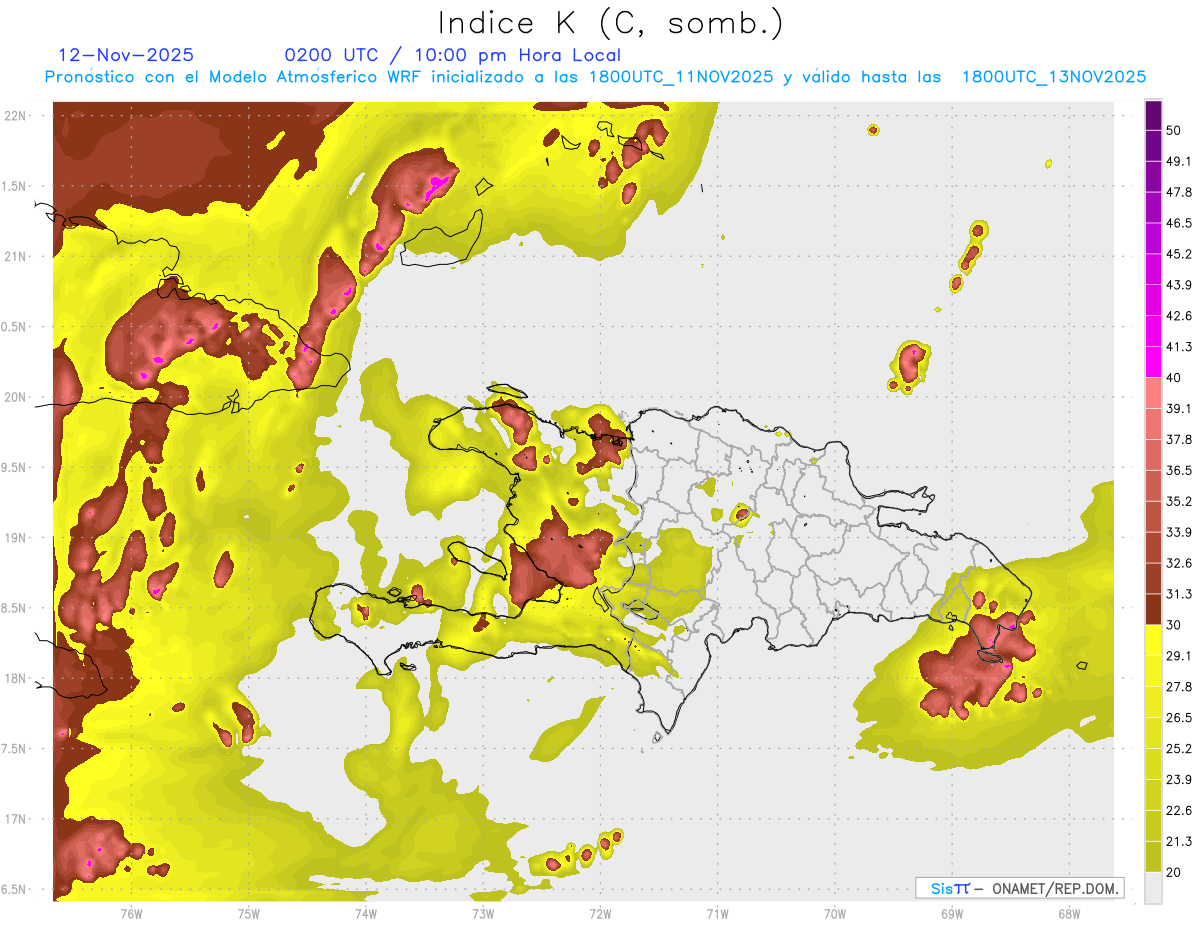Image resolution: width=1200 pixels, height=927 pixels.
Task: Click the legend value "39.1"
Action: tap(1179, 408)
